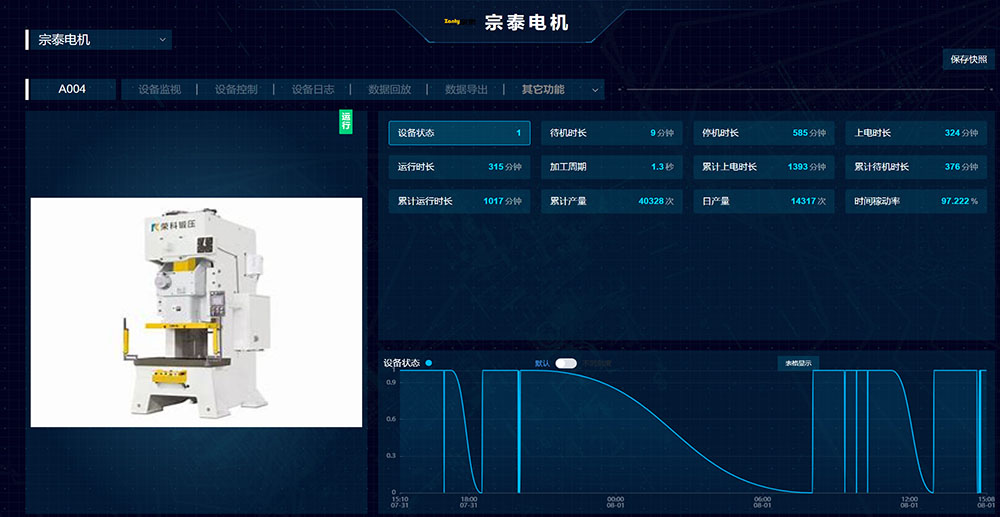Click the 97.222 utilization value
The image size is (1000, 517).
pos(955,201)
